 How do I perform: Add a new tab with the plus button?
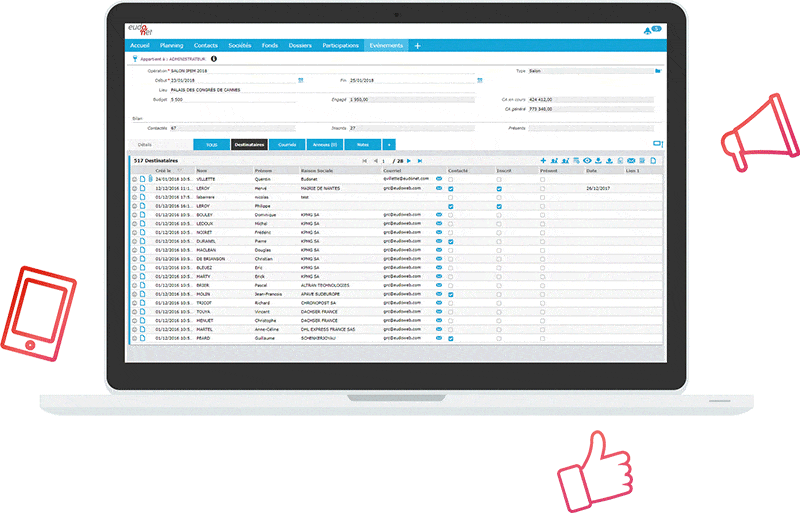coord(417,46)
